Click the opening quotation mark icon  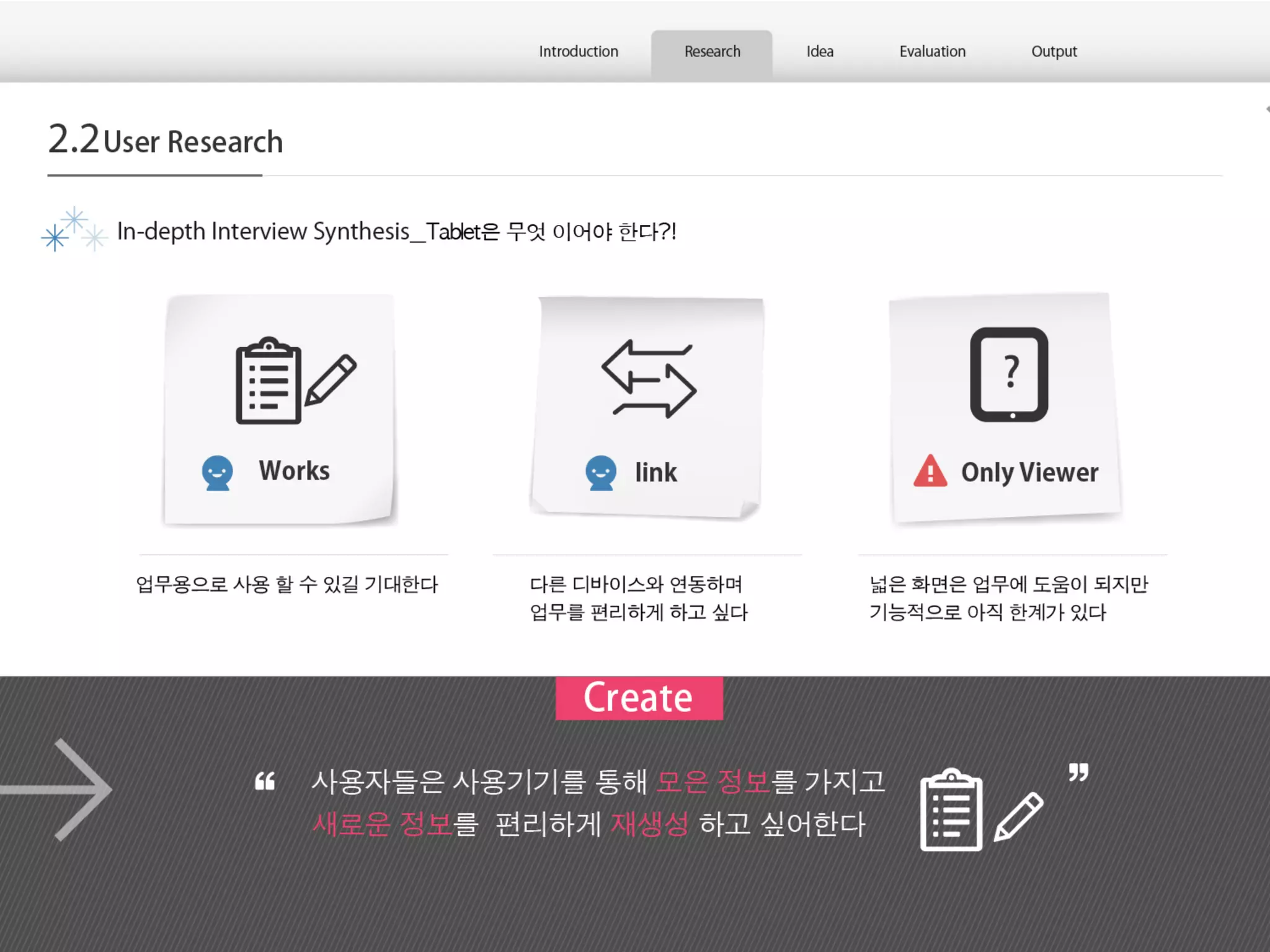tap(265, 782)
